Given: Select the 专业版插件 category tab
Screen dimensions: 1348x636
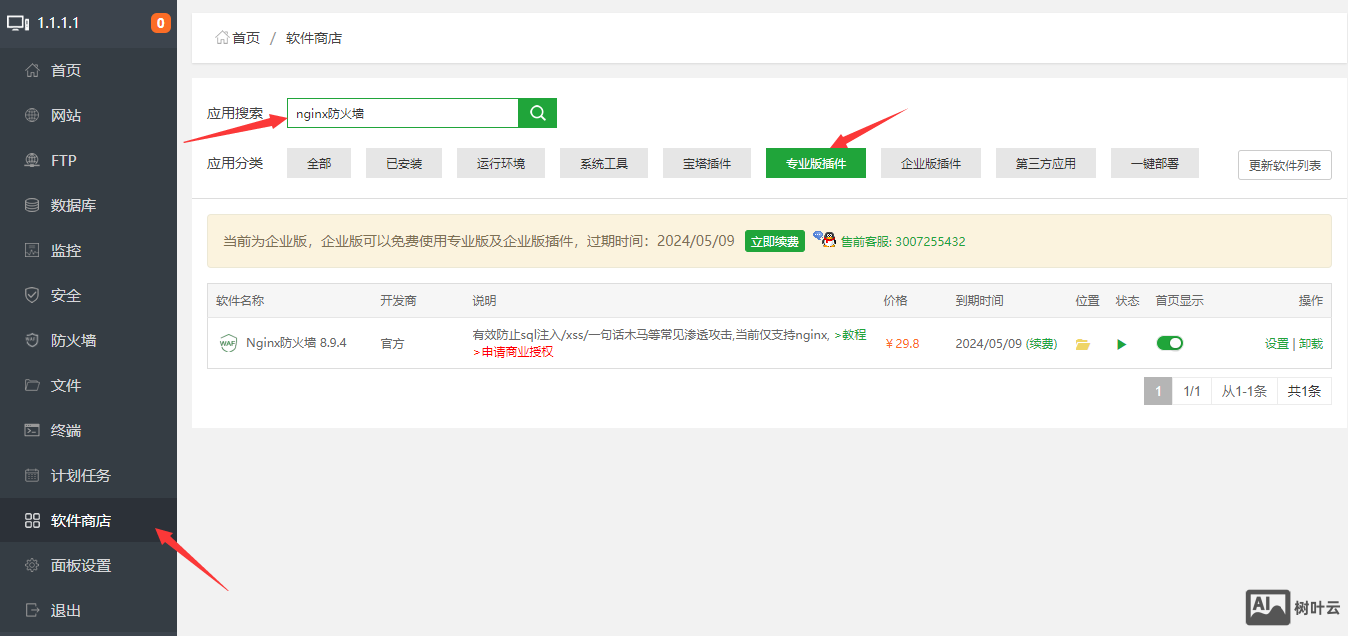Looking at the screenshot, I should tap(815, 163).
